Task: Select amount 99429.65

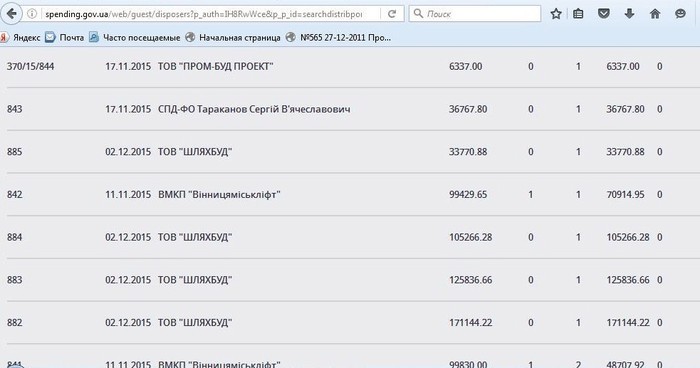Action: click(468, 194)
